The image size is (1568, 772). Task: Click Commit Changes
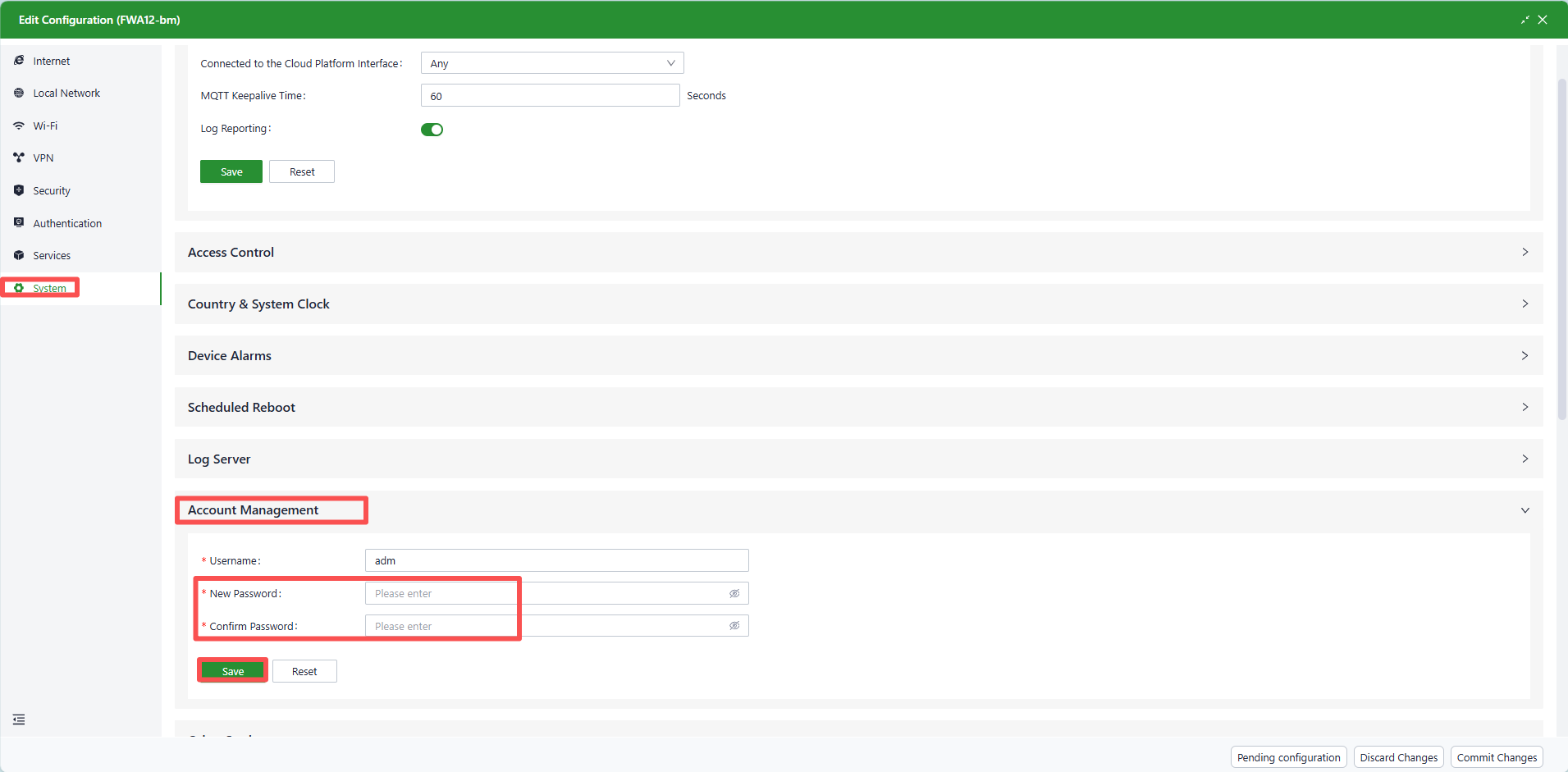1497,757
